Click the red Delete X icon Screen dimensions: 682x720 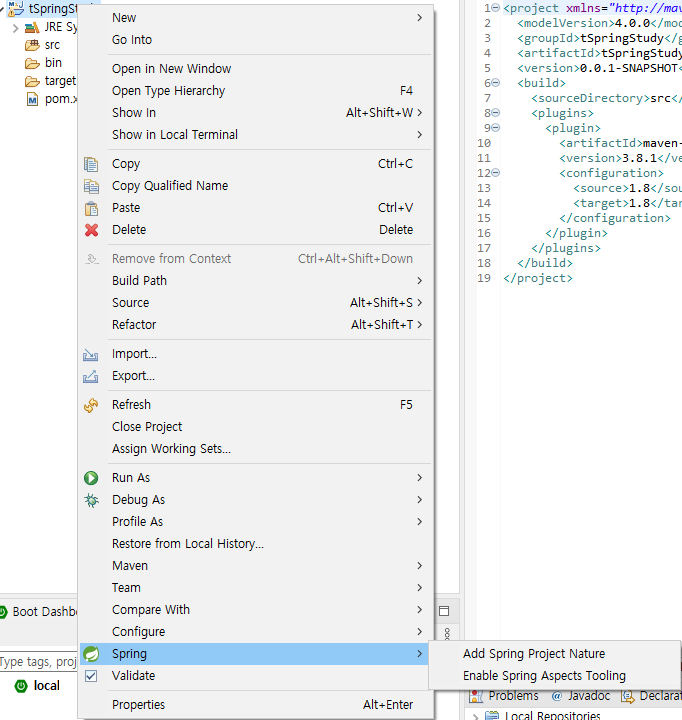tap(91, 230)
